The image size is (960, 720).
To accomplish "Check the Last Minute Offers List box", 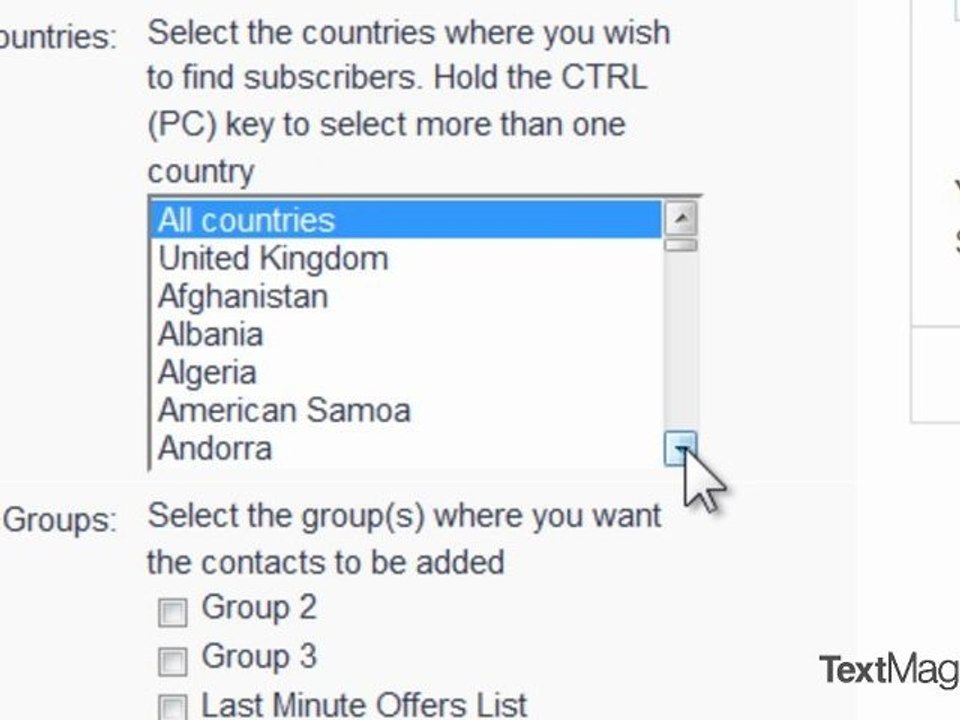I will tap(173, 707).
